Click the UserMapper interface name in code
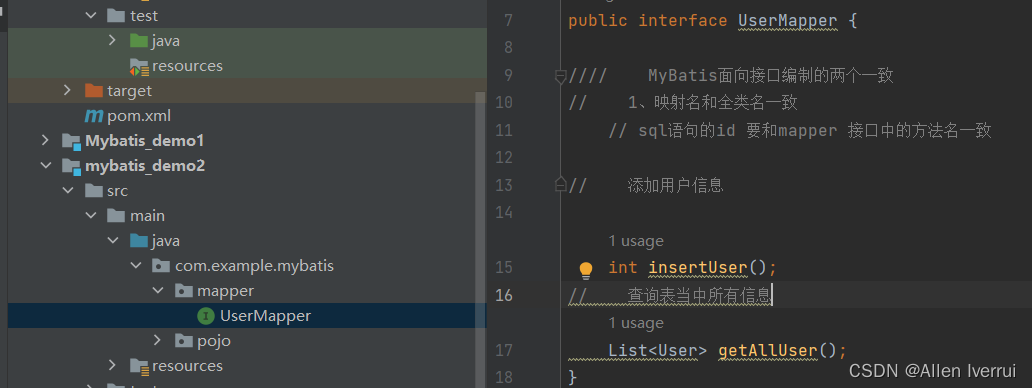1032x388 pixels. coord(788,20)
